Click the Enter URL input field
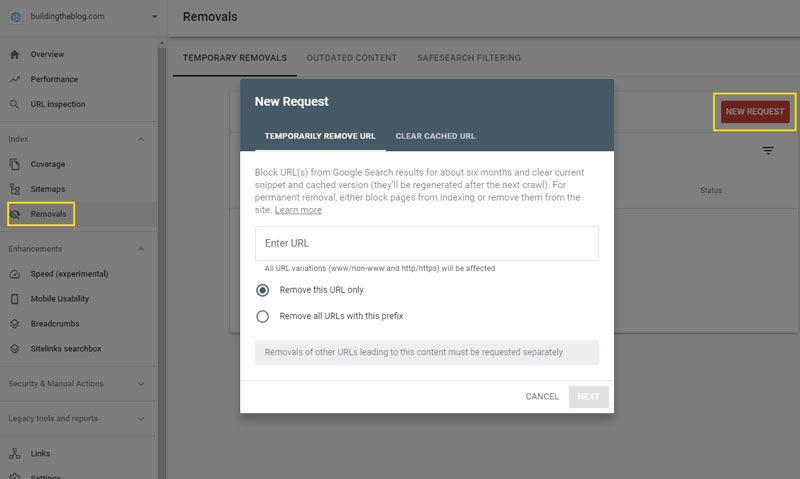 427,243
